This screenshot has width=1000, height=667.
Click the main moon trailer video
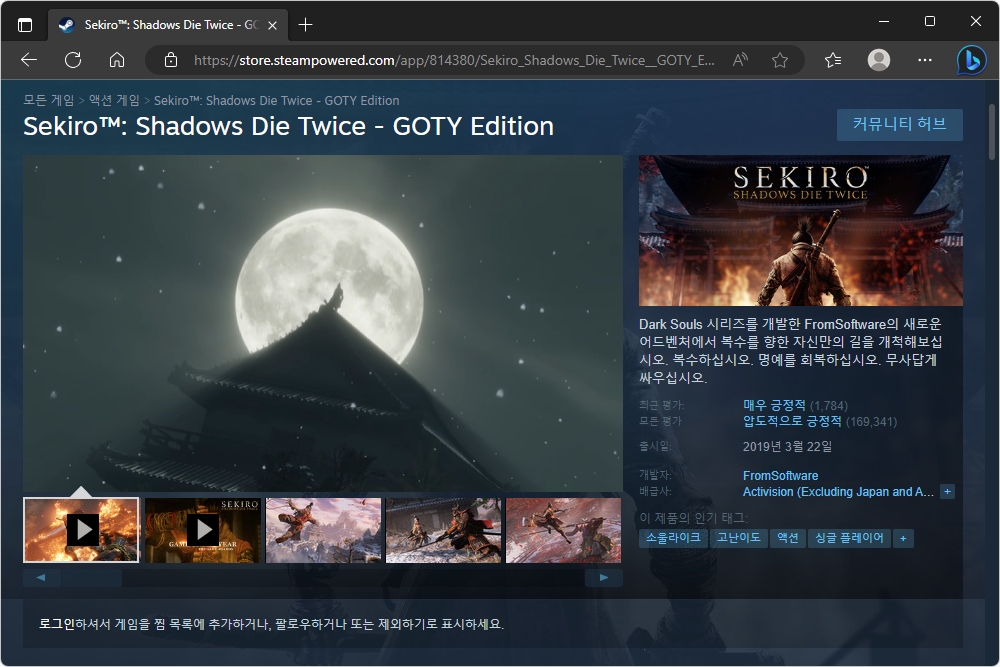323,323
